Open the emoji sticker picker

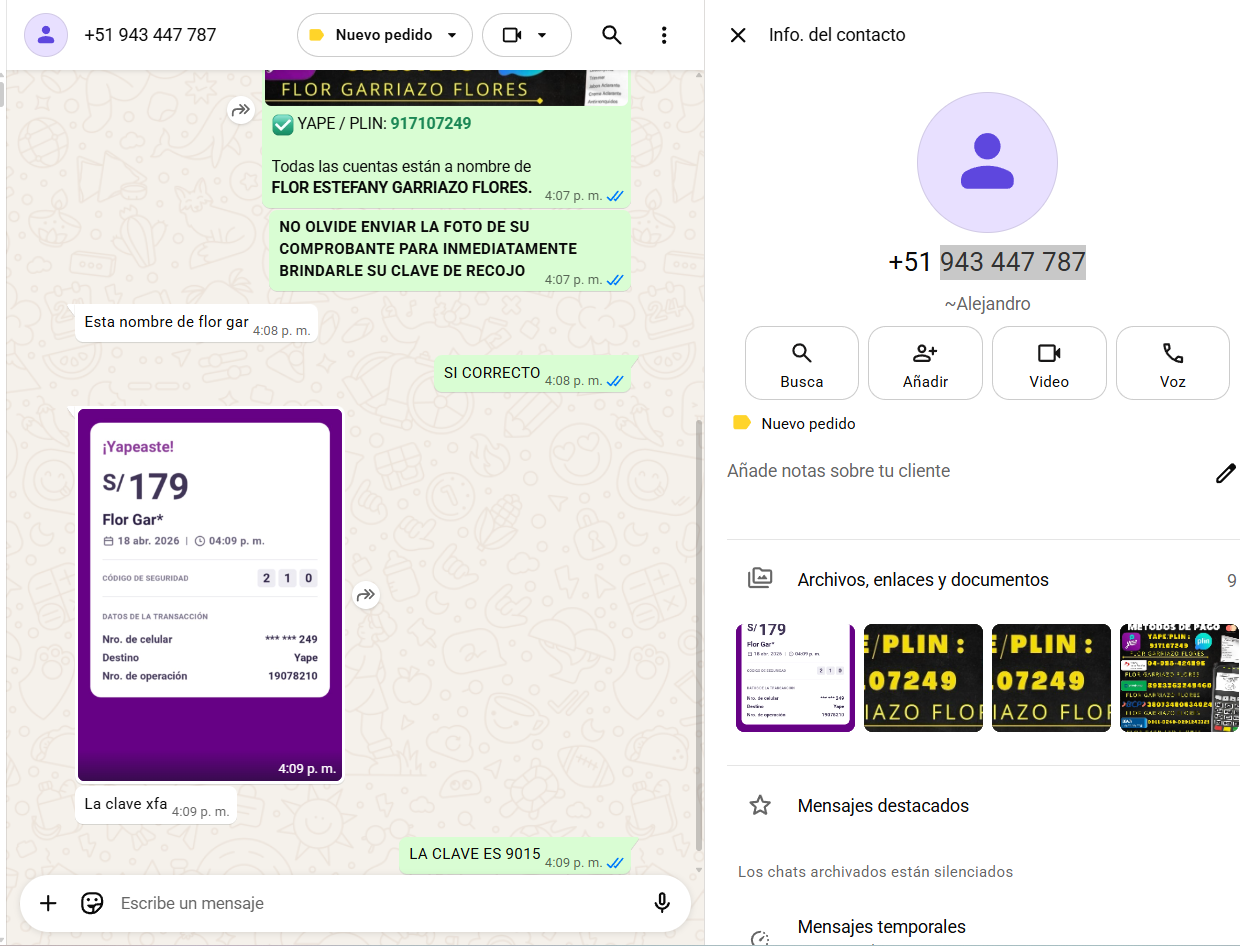(x=92, y=903)
